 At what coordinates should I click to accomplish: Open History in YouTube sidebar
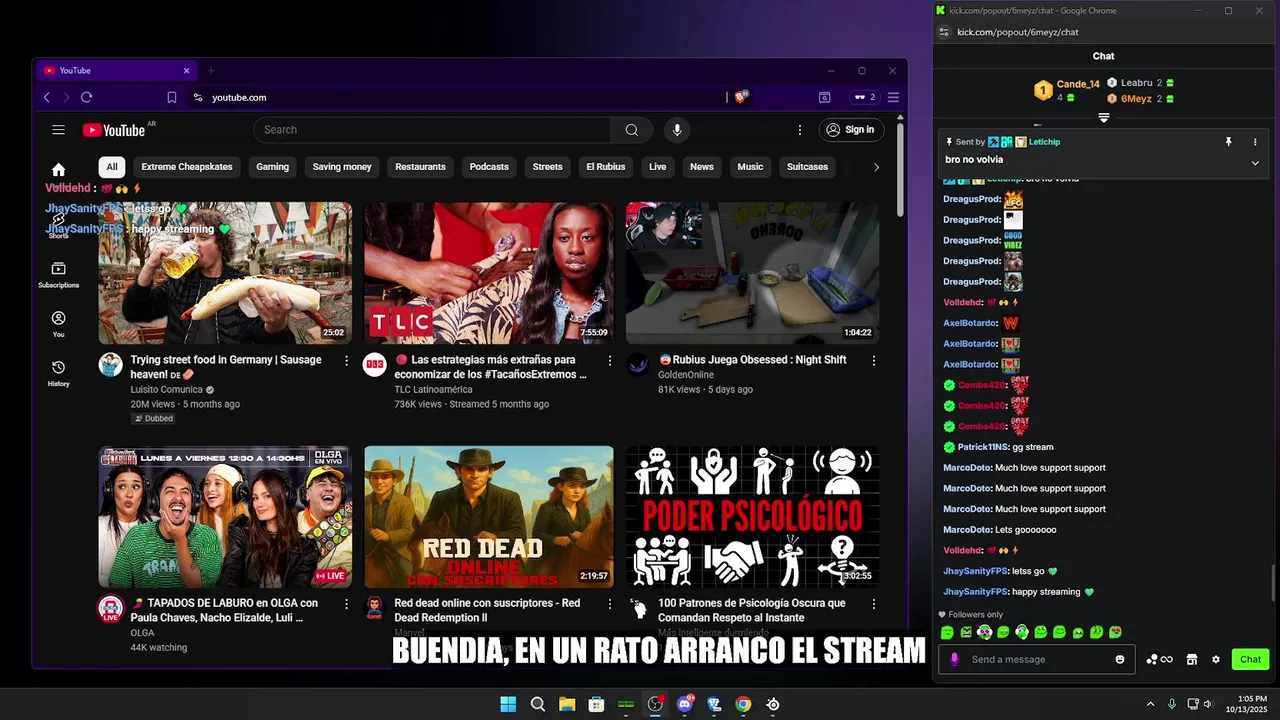[59, 373]
